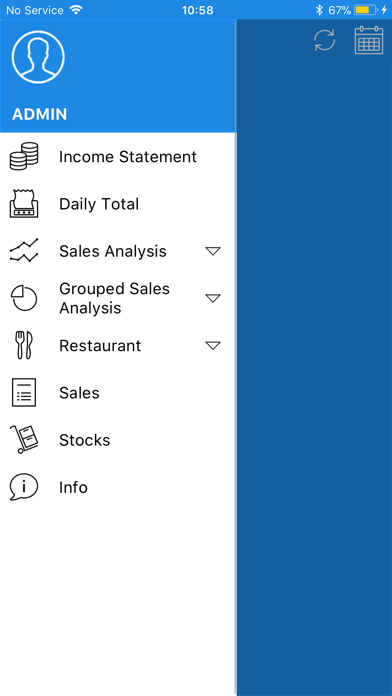Viewport: 392px width, 696px height.
Task: Tap the dimmed area to close drawer
Action: (314, 377)
